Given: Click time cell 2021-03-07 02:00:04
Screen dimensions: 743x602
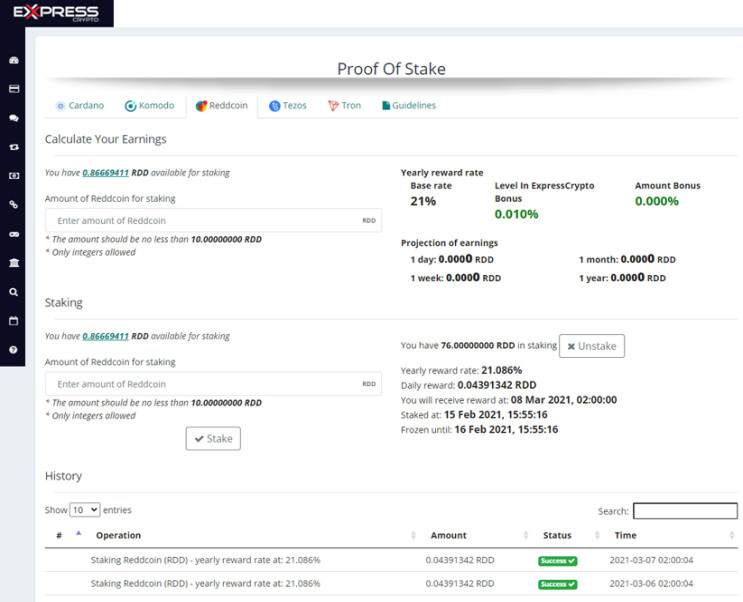Looking at the screenshot, I should 651,560.
